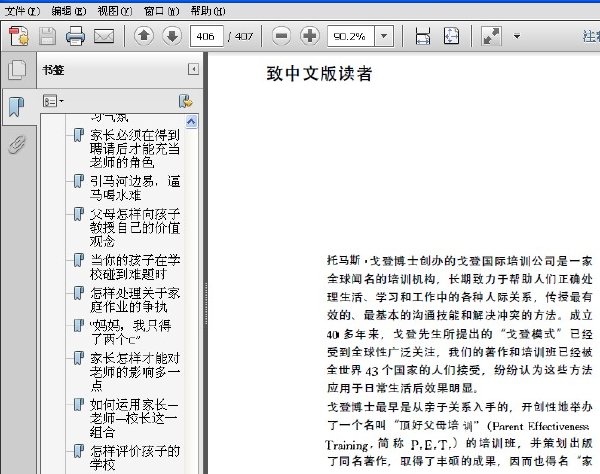Go to the previous page with the up arrow
The width and height of the screenshot is (600, 474).
point(144,36)
